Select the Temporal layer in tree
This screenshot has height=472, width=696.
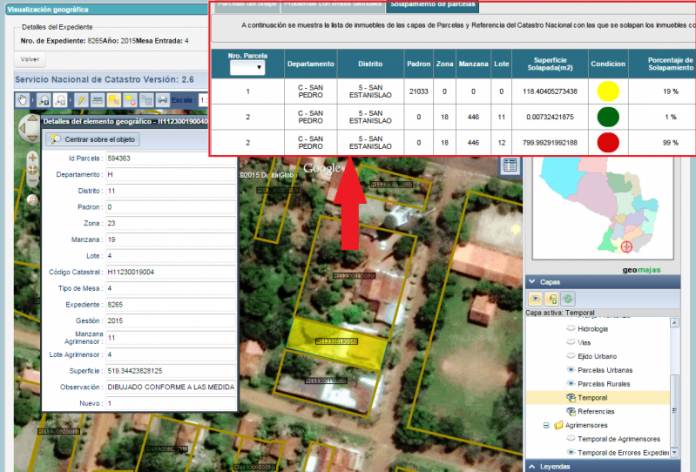[599, 397]
